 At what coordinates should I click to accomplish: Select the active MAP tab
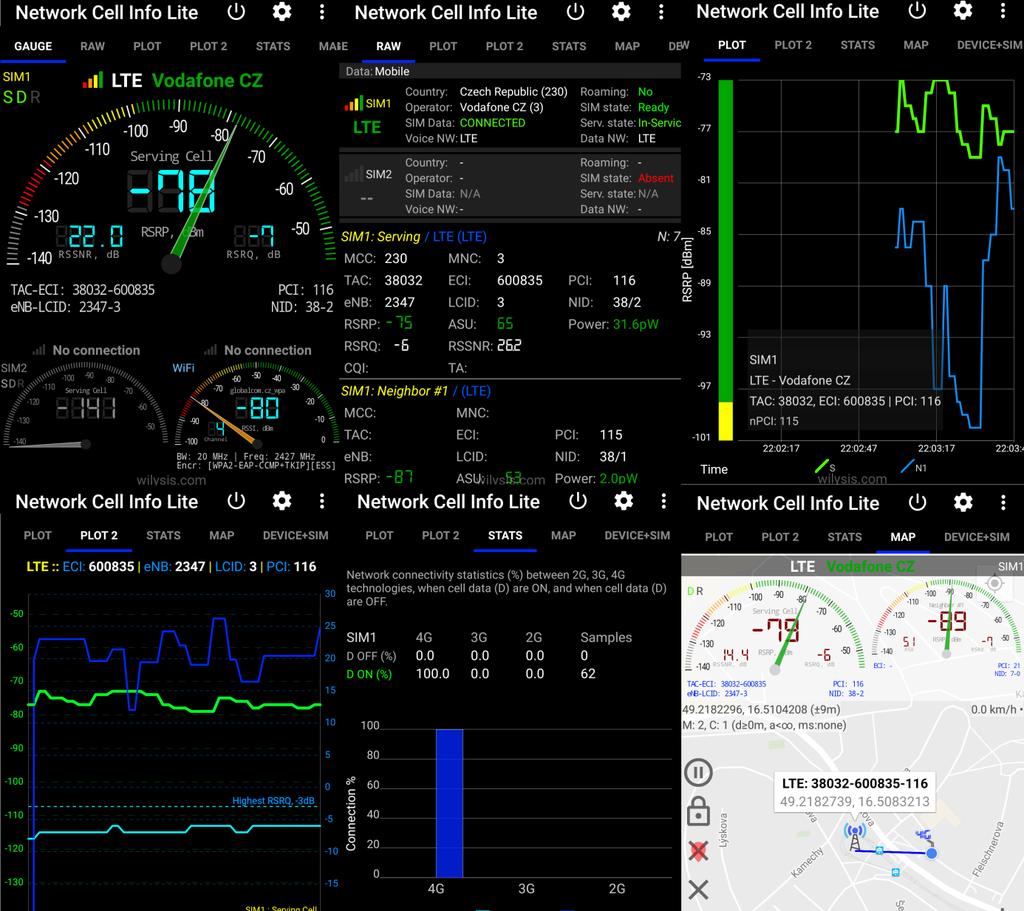pos(903,537)
